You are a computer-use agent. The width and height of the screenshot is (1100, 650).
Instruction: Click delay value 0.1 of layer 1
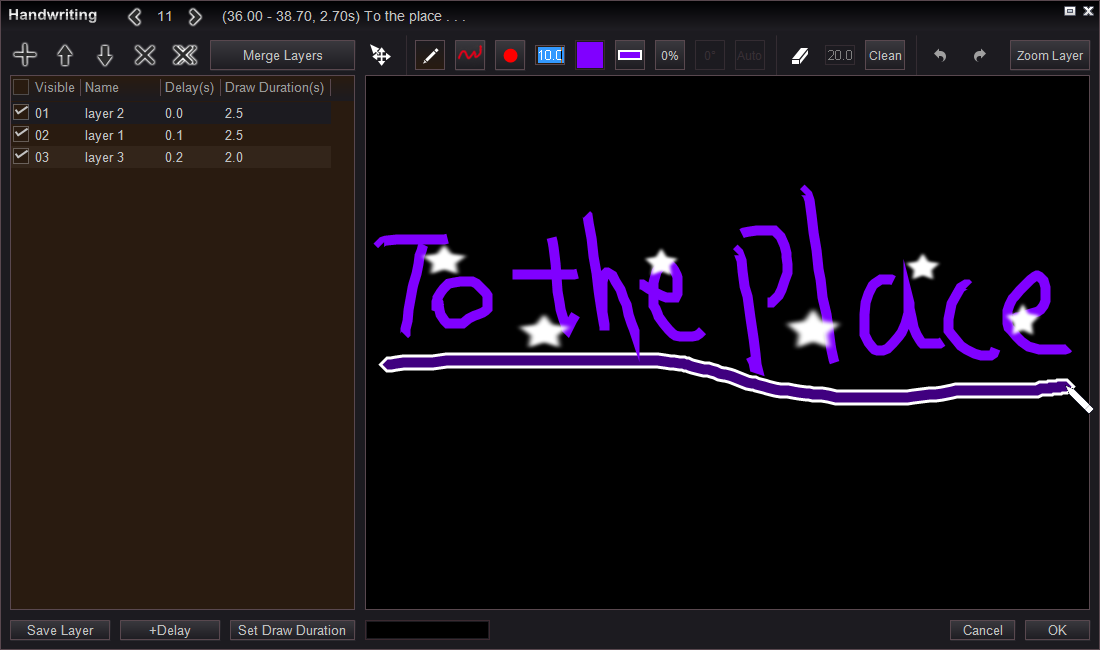click(x=174, y=135)
